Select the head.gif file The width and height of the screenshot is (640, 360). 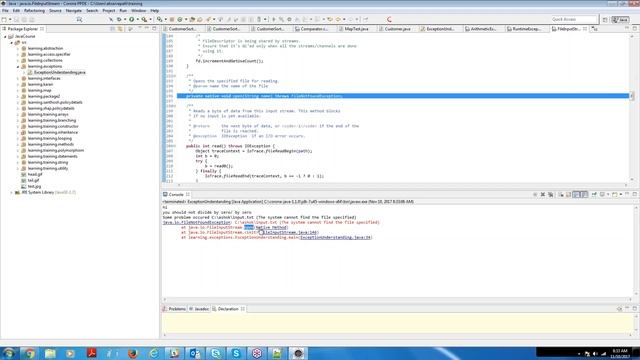(35, 174)
